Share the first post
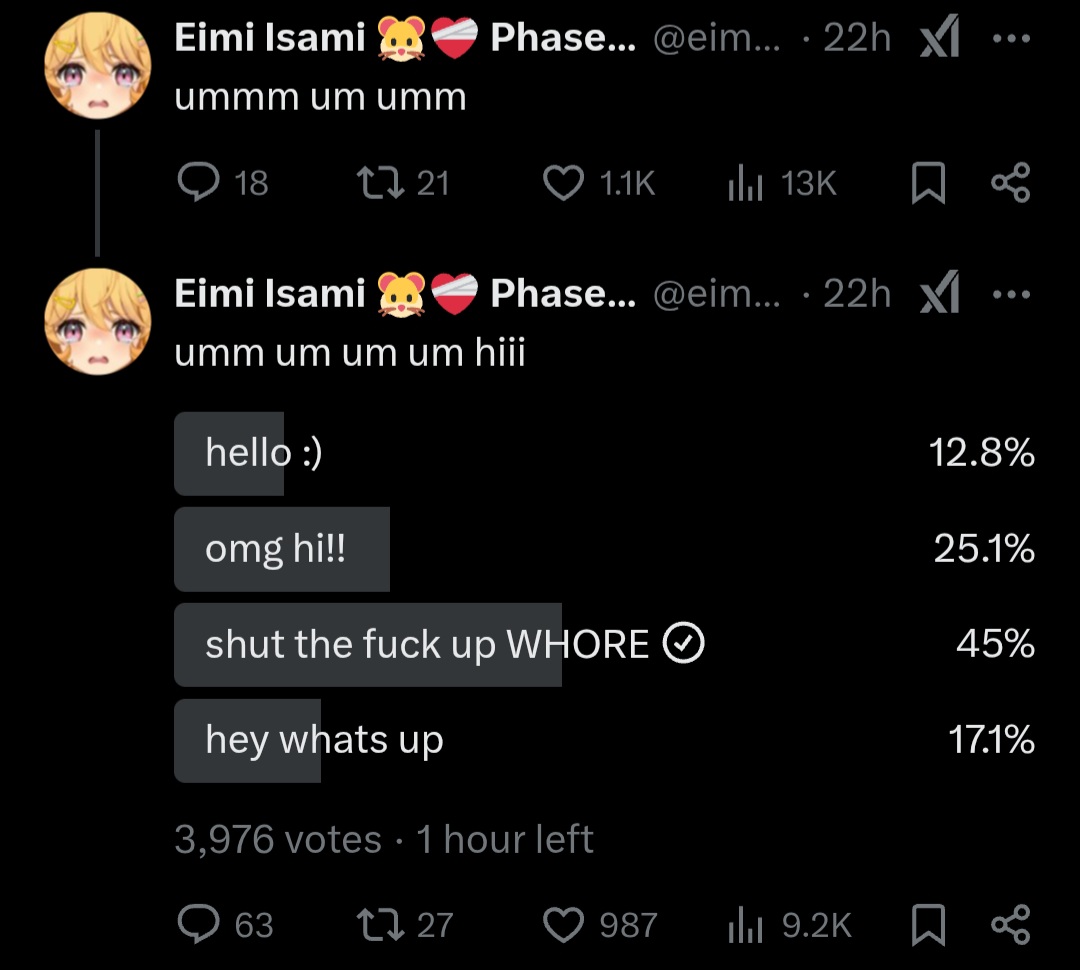This screenshot has height=970, width=1080. 1010,183
